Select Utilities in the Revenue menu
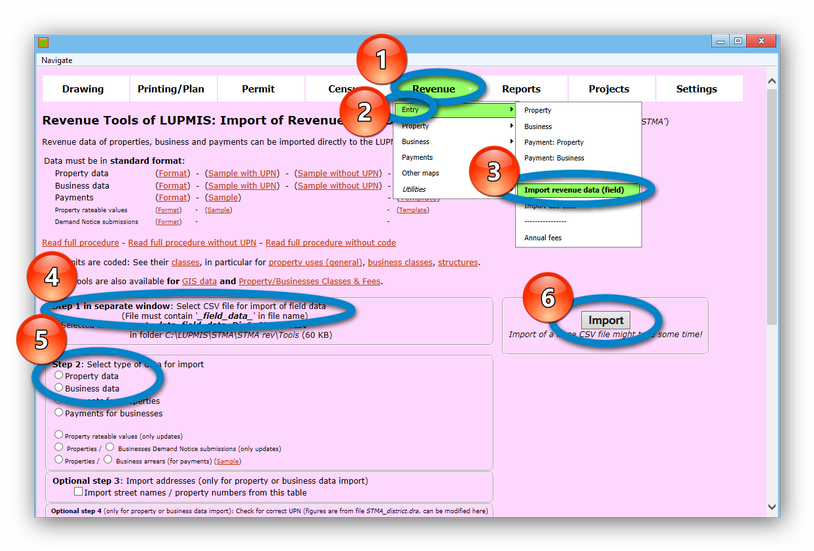The width and height of the screenshot is (814, 551). 414,189
